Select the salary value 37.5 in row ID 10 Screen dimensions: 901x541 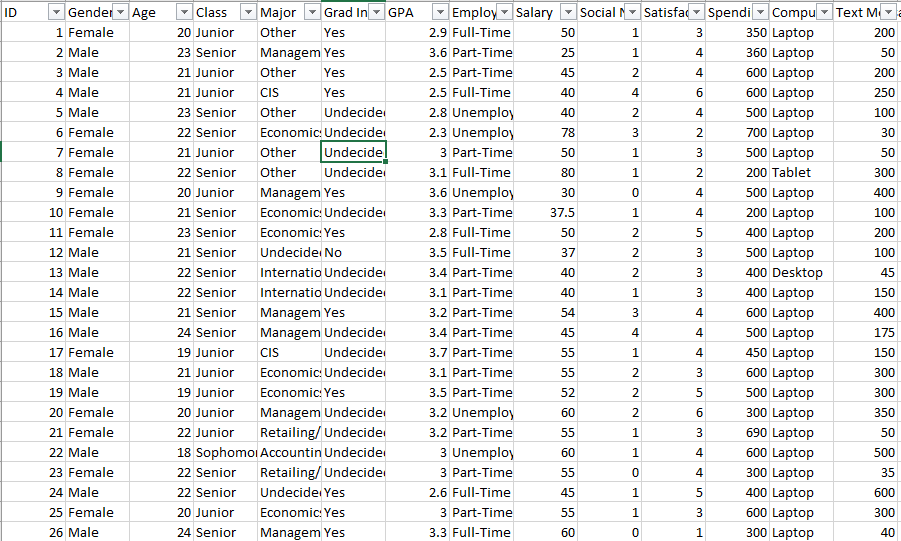(x=545, y=213)
